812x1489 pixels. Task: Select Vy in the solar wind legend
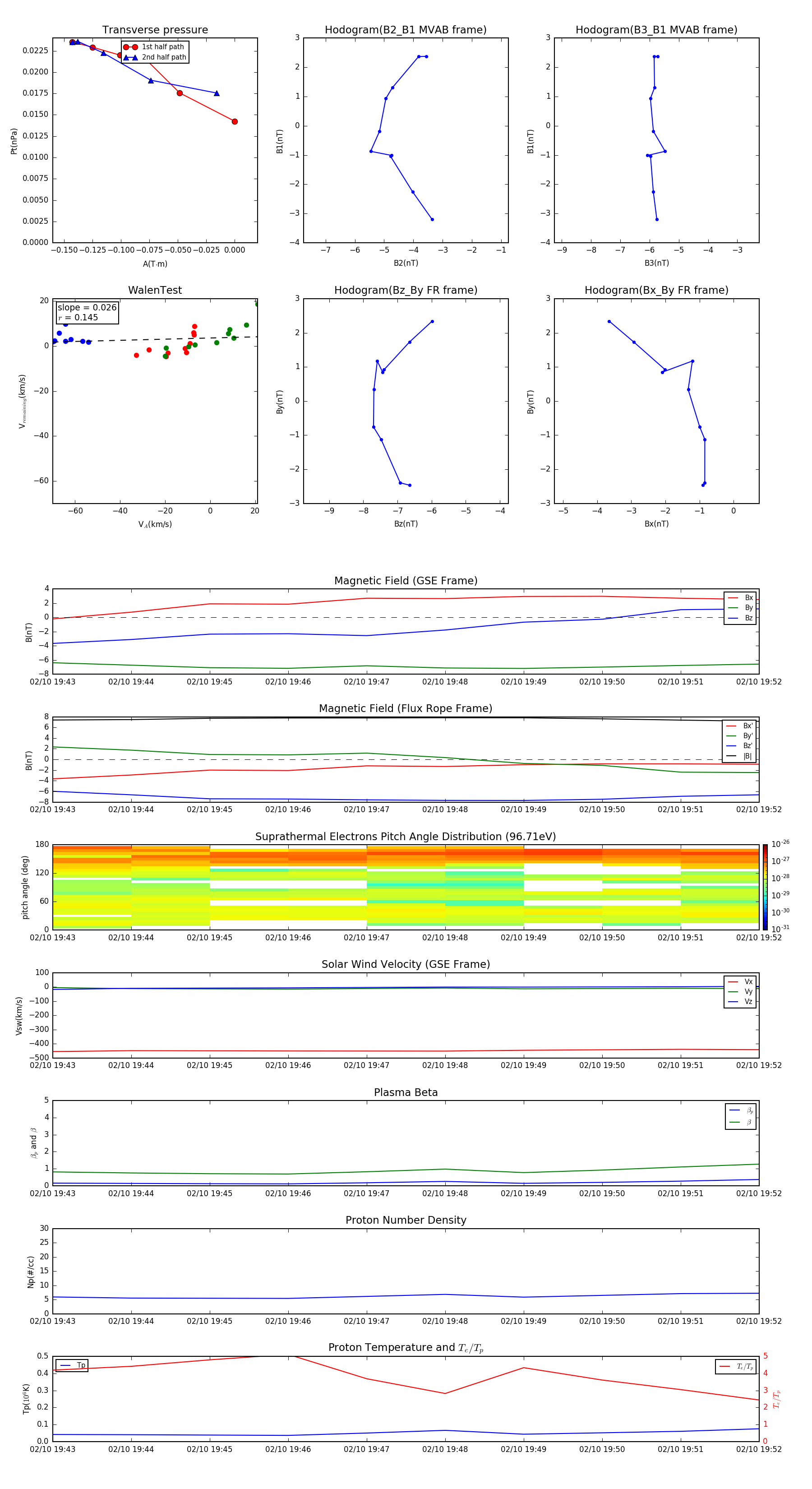pos(740,991)
